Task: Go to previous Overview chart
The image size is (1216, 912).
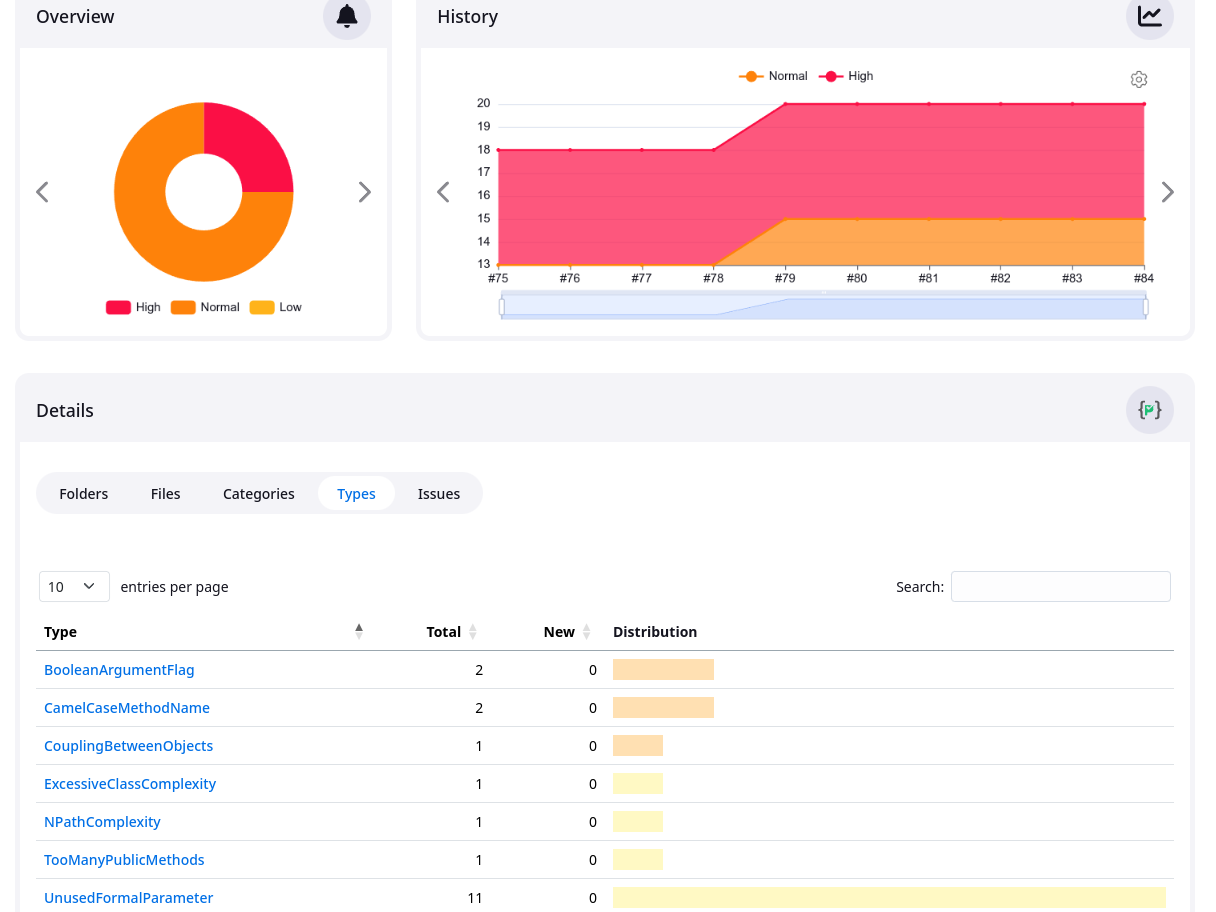Action: coord(42,192)
